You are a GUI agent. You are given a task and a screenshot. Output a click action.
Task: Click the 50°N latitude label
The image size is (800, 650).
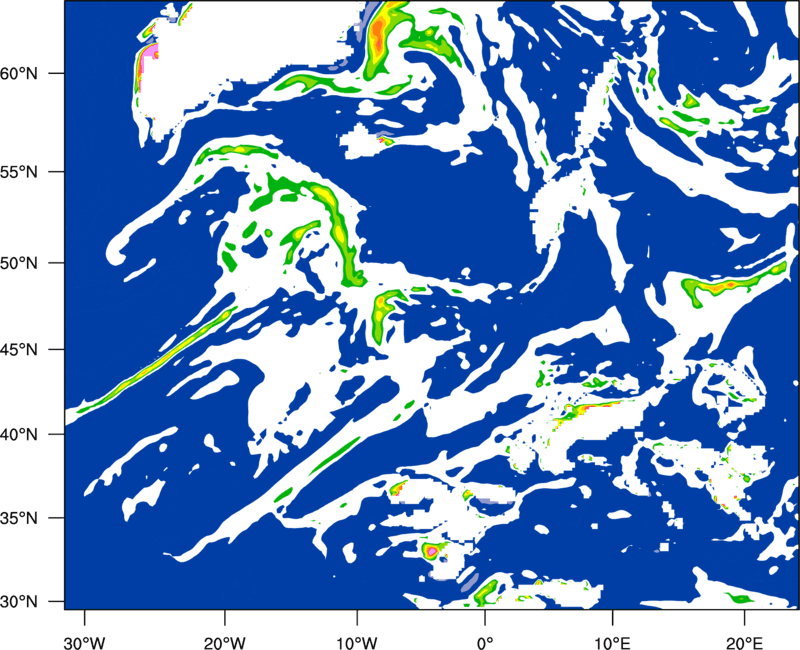pyautogui.click(x=19, y=263)
